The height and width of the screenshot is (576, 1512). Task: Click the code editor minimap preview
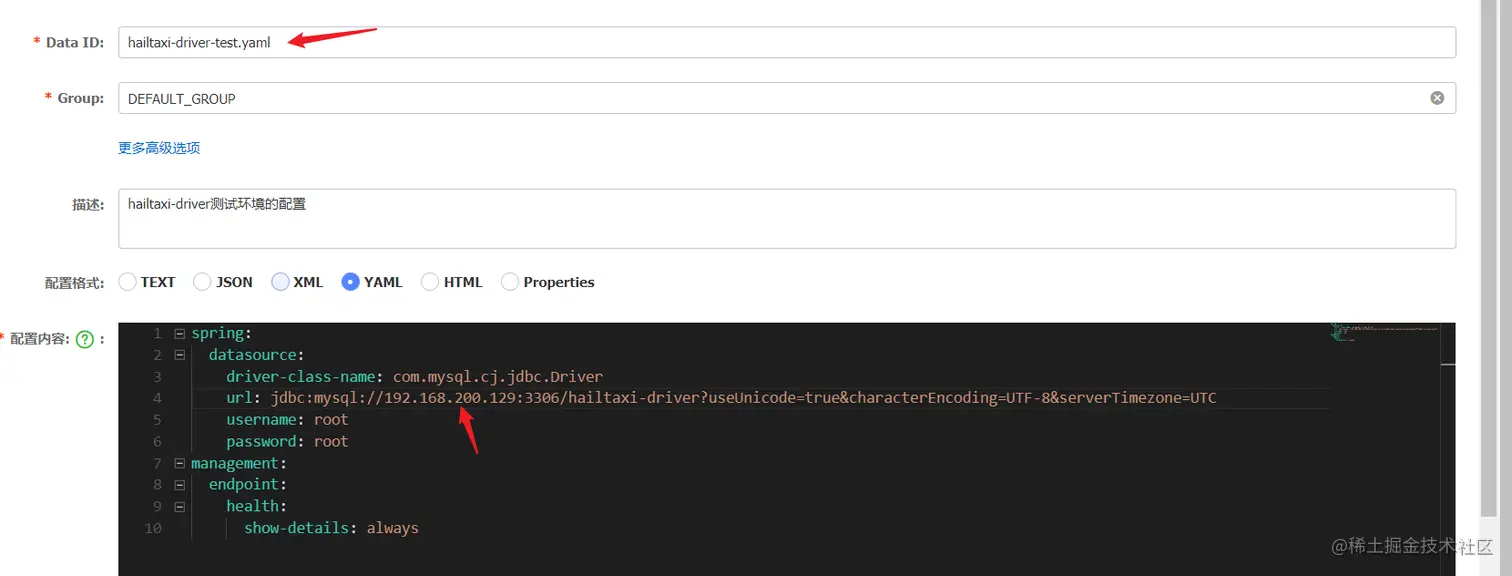(x=1385, y=332)
